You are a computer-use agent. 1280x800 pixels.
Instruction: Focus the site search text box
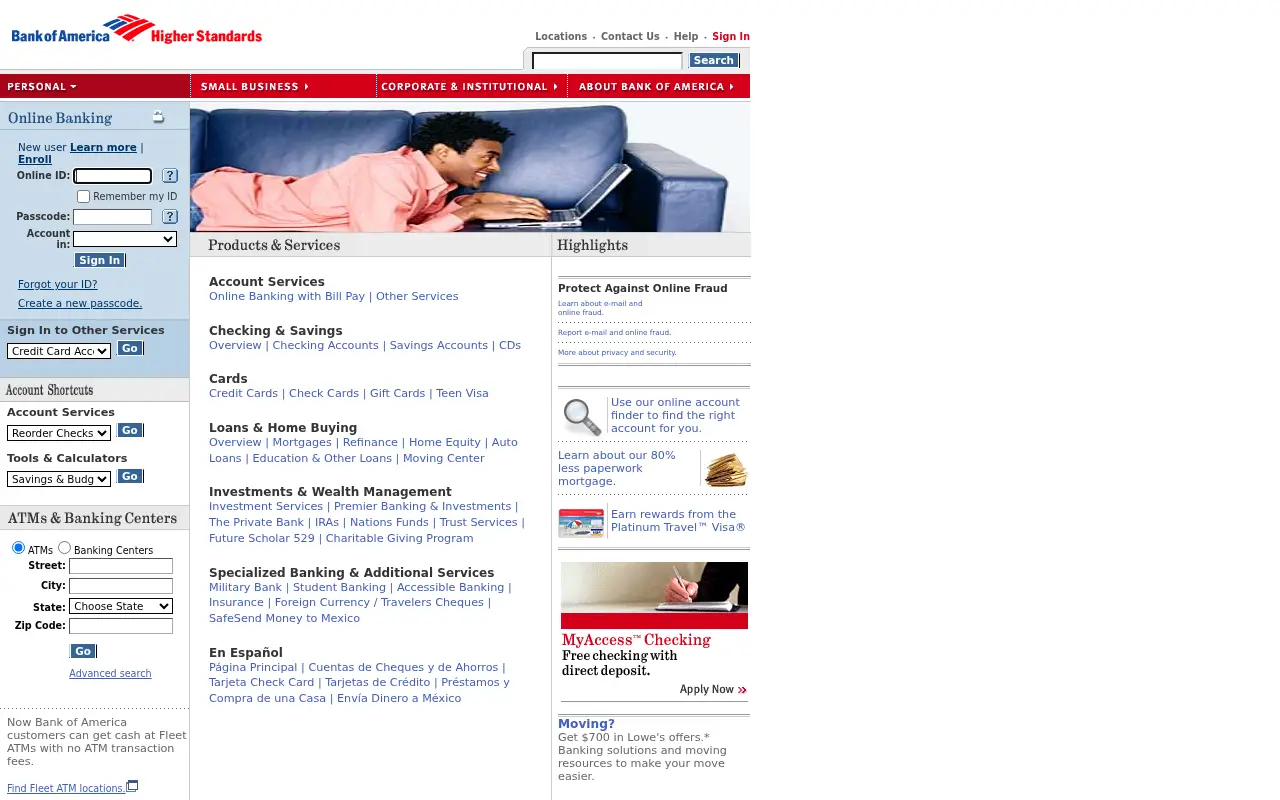607,61
